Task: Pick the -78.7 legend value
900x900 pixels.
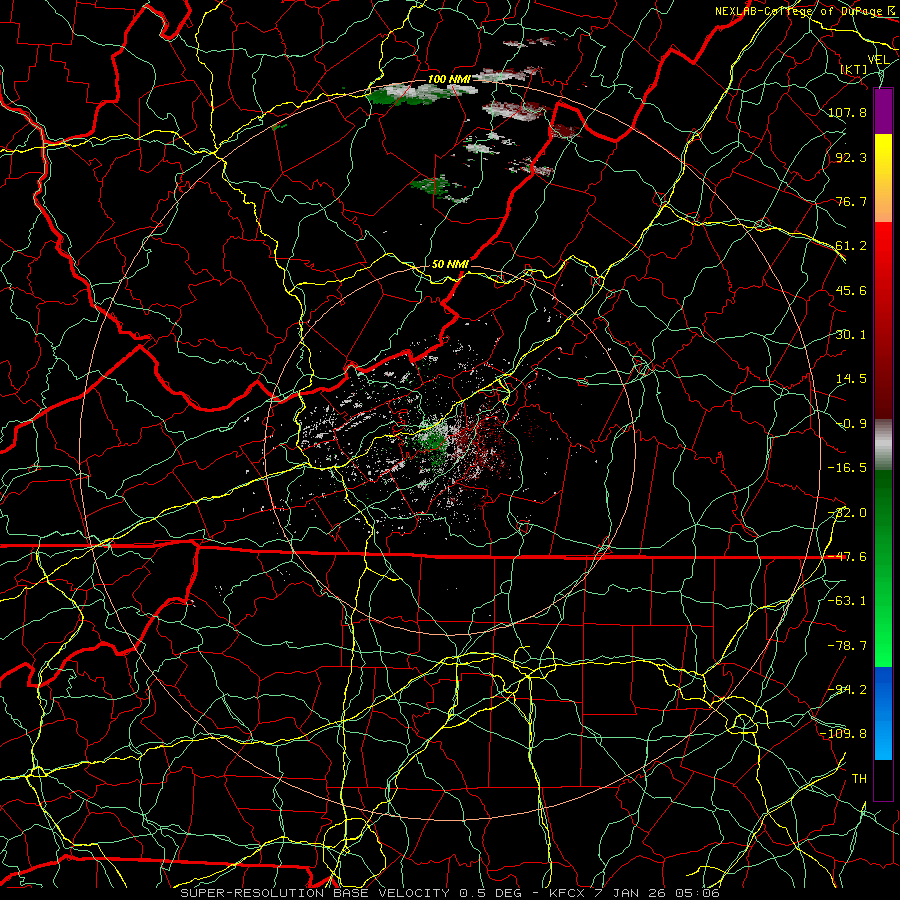Action: (847, 646)
